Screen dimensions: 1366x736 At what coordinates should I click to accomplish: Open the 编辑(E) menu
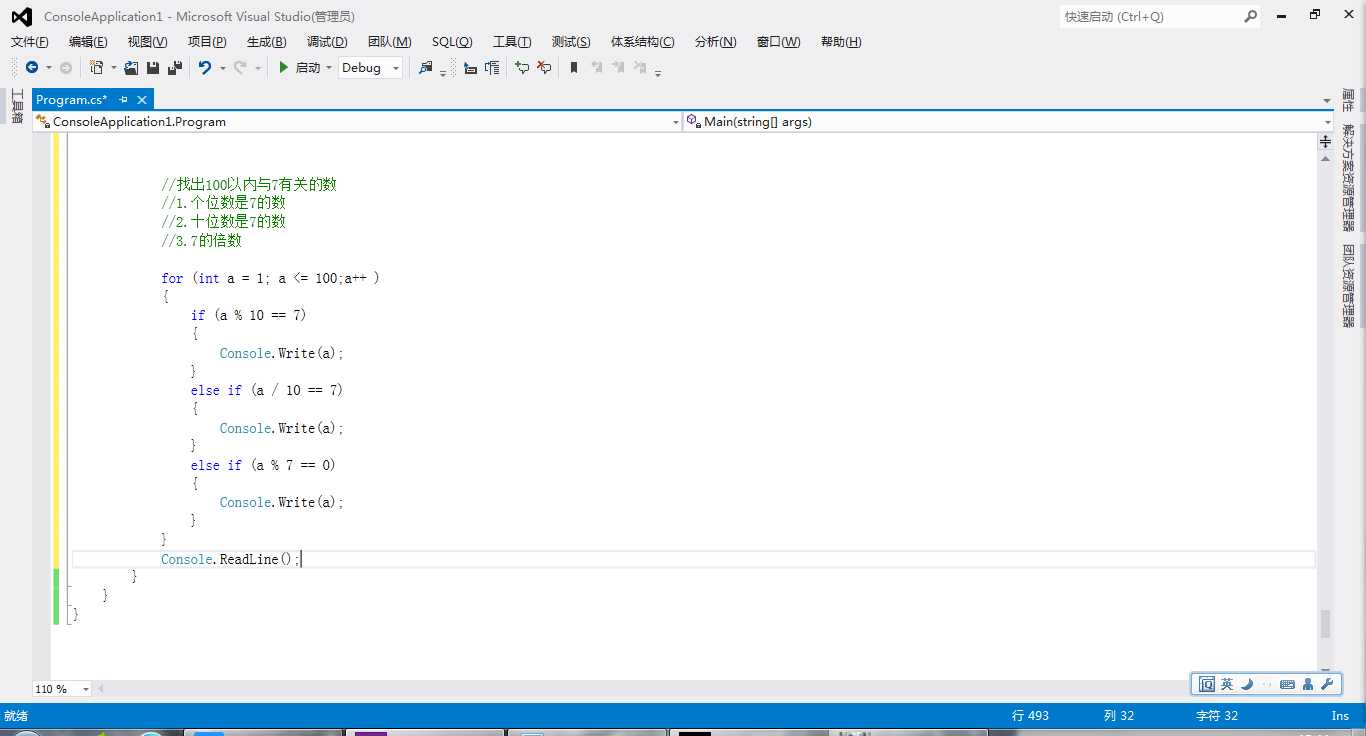click(x=88, y=41)
